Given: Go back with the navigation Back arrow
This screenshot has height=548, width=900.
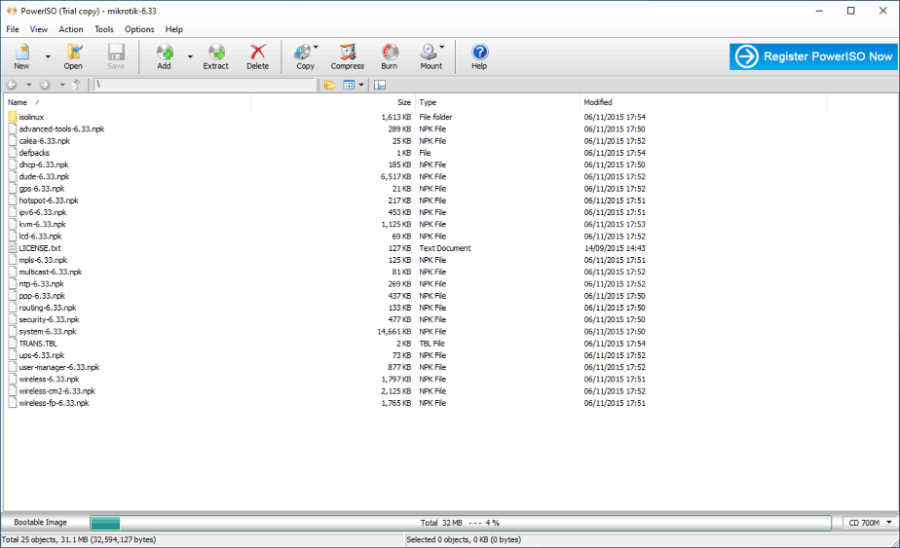Looking at the screenshot, I should [11, 85].
